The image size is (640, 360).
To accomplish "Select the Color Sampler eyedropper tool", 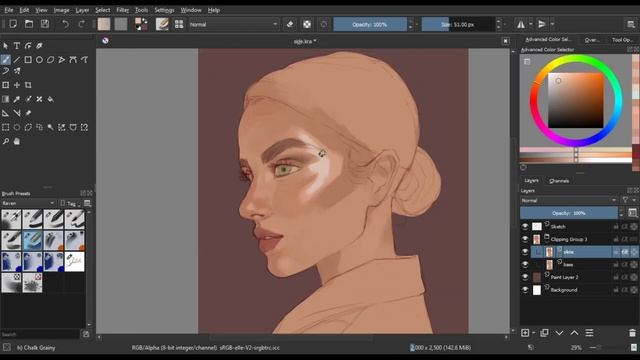I will click(17, 99).
